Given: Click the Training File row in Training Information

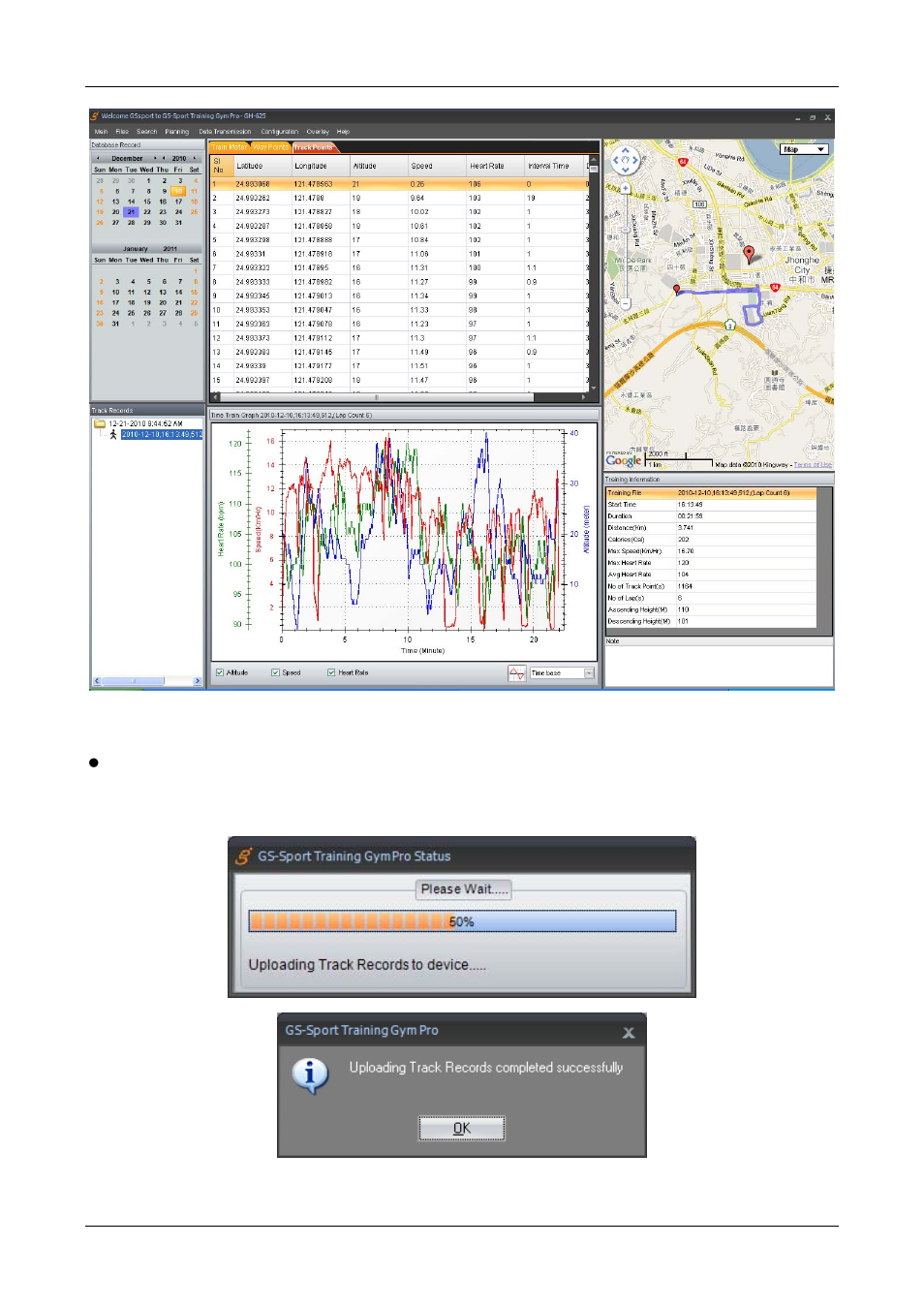Looking at the screenshot, I should point(711,493).
